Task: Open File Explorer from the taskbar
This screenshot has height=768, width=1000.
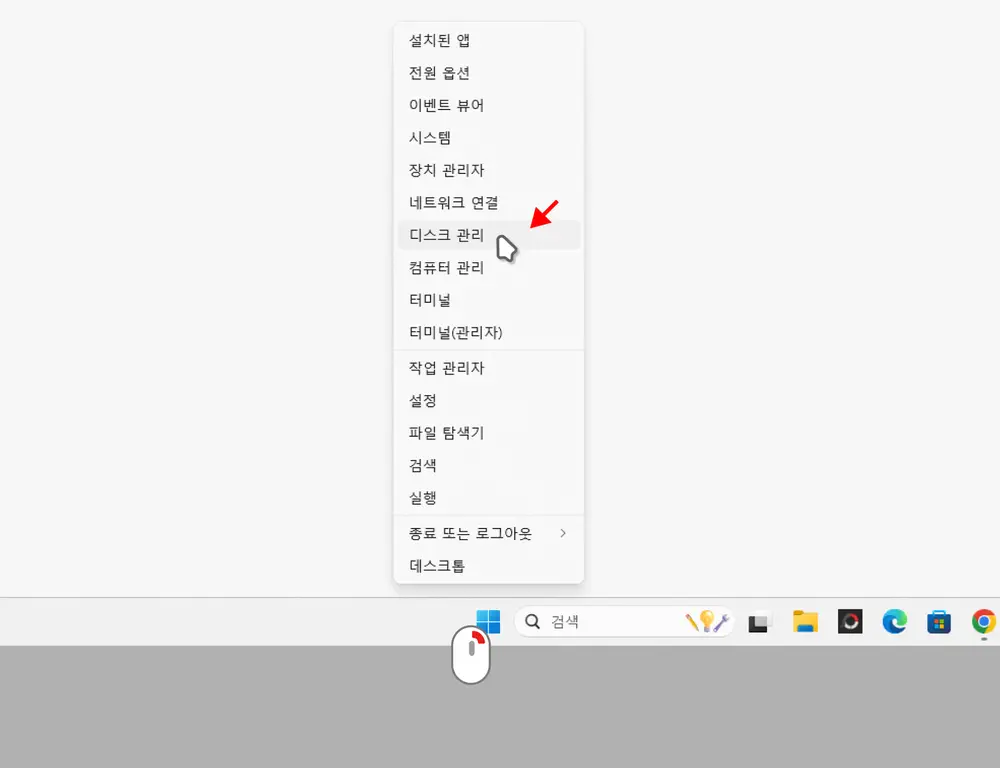Action: pyautogui.click(x=805, y=622)
